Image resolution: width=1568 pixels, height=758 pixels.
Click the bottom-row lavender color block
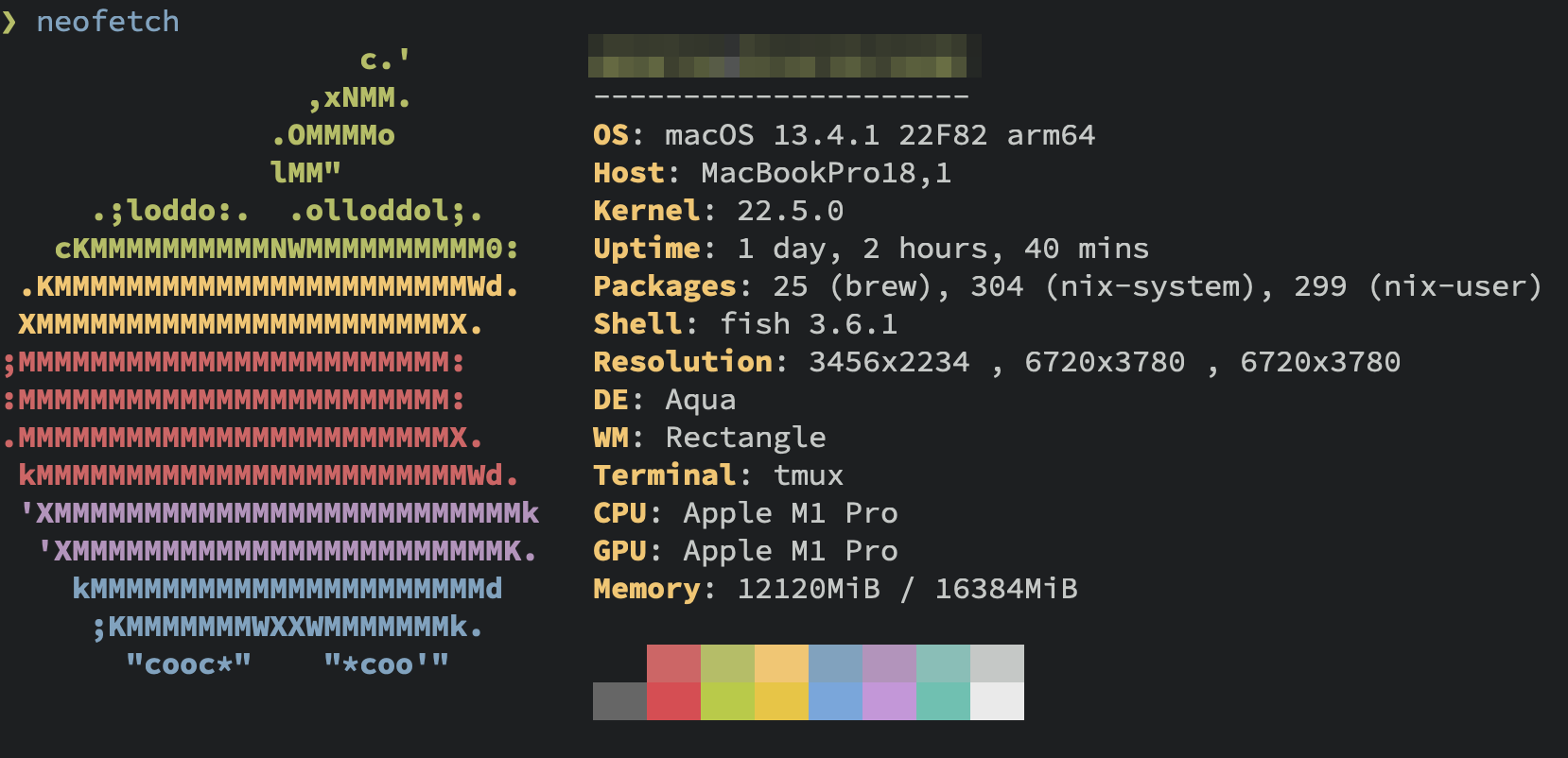[x=889, y=701]
